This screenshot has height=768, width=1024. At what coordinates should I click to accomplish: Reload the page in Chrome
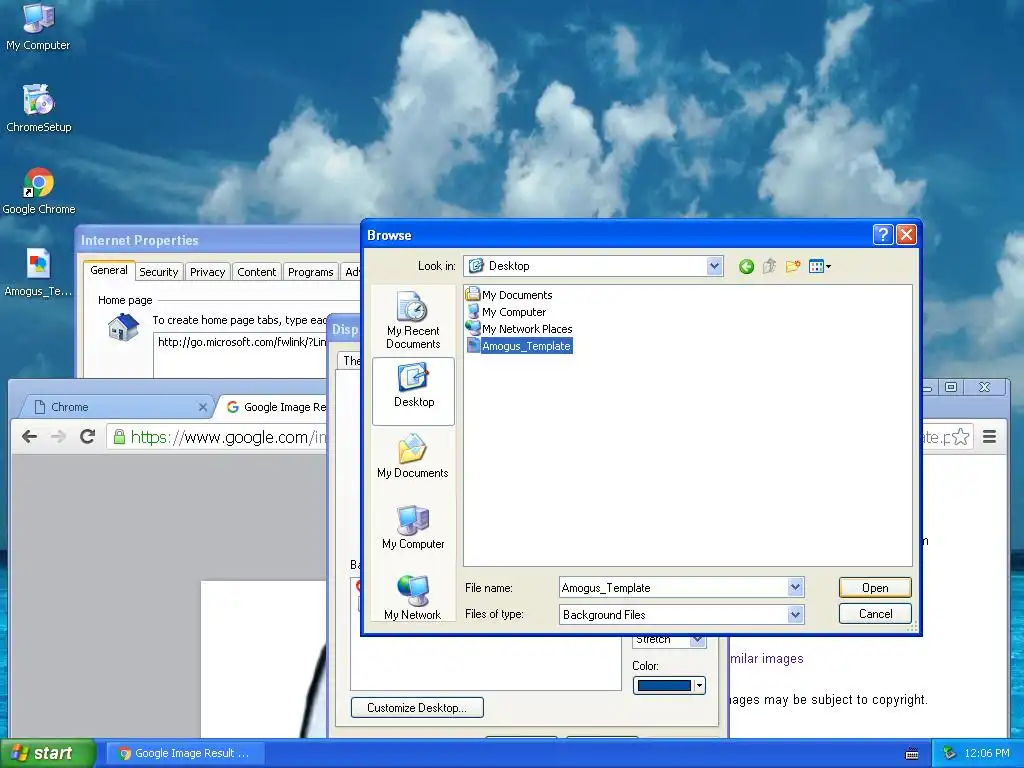point(88,437)
